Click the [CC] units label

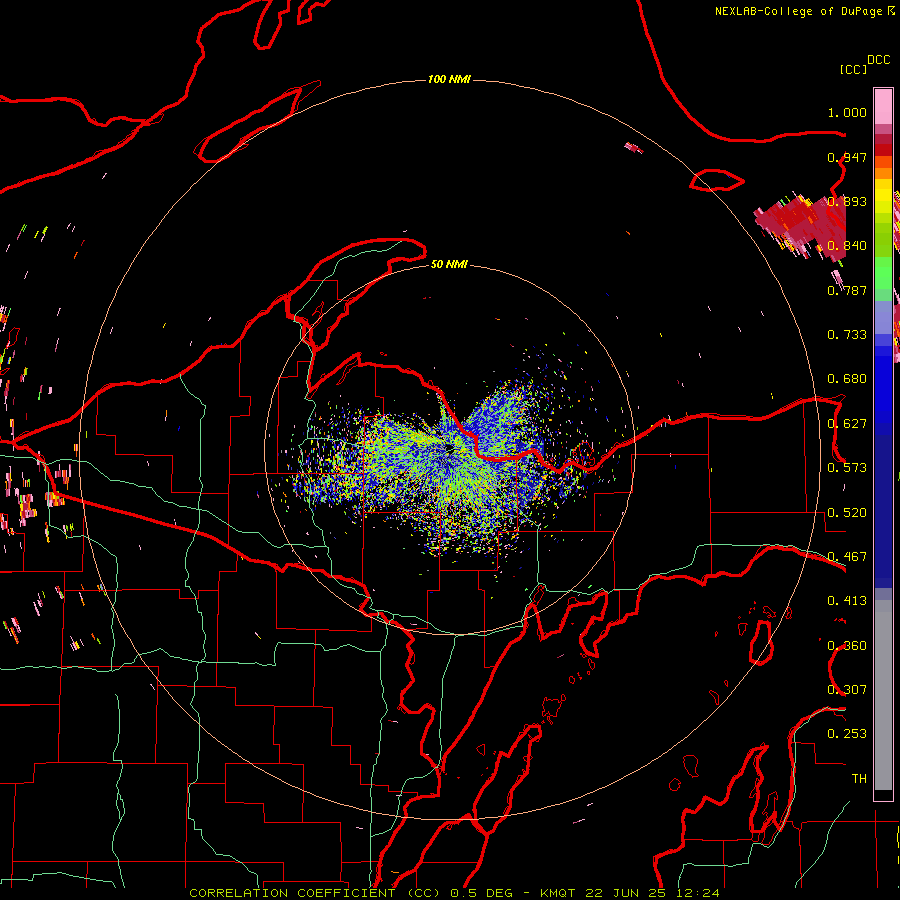click(x=853, y=69)
